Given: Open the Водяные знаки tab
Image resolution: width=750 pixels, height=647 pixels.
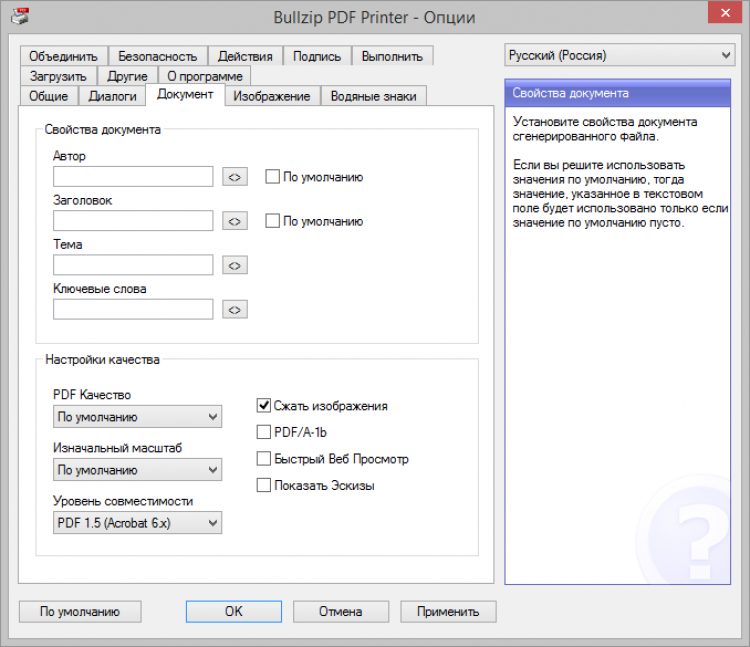Looking at the screenshot, I should (x=374, y=96).
